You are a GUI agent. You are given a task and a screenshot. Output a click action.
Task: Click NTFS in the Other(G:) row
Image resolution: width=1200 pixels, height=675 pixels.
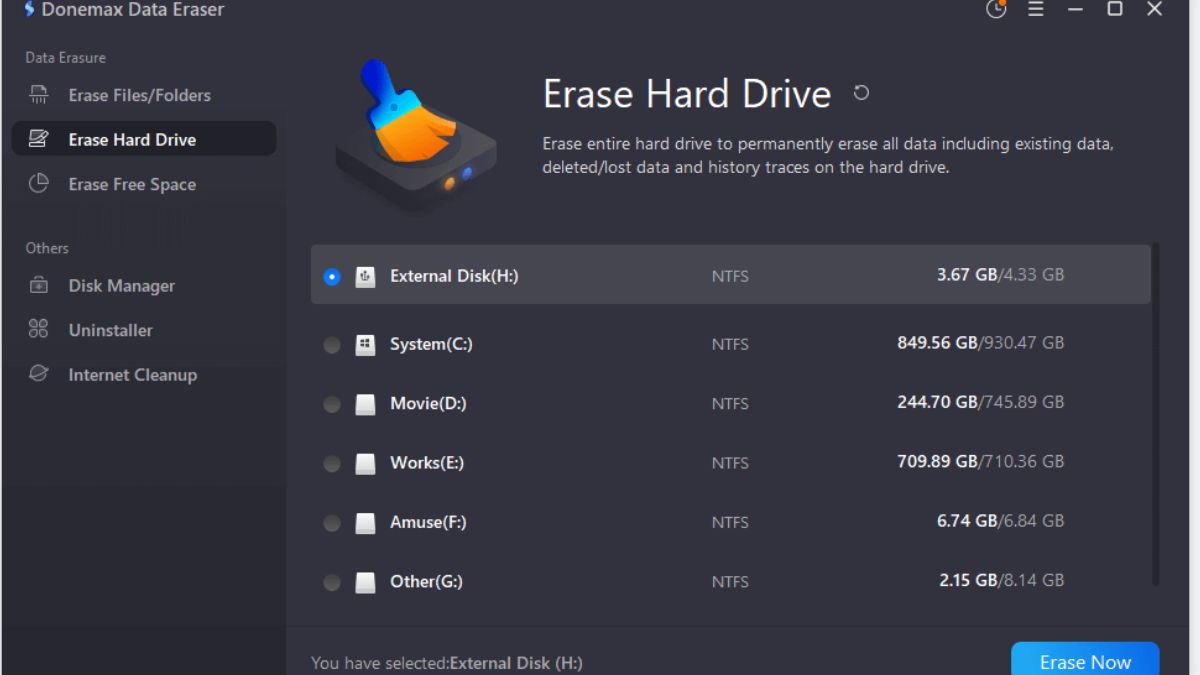(x=730, y=582)
